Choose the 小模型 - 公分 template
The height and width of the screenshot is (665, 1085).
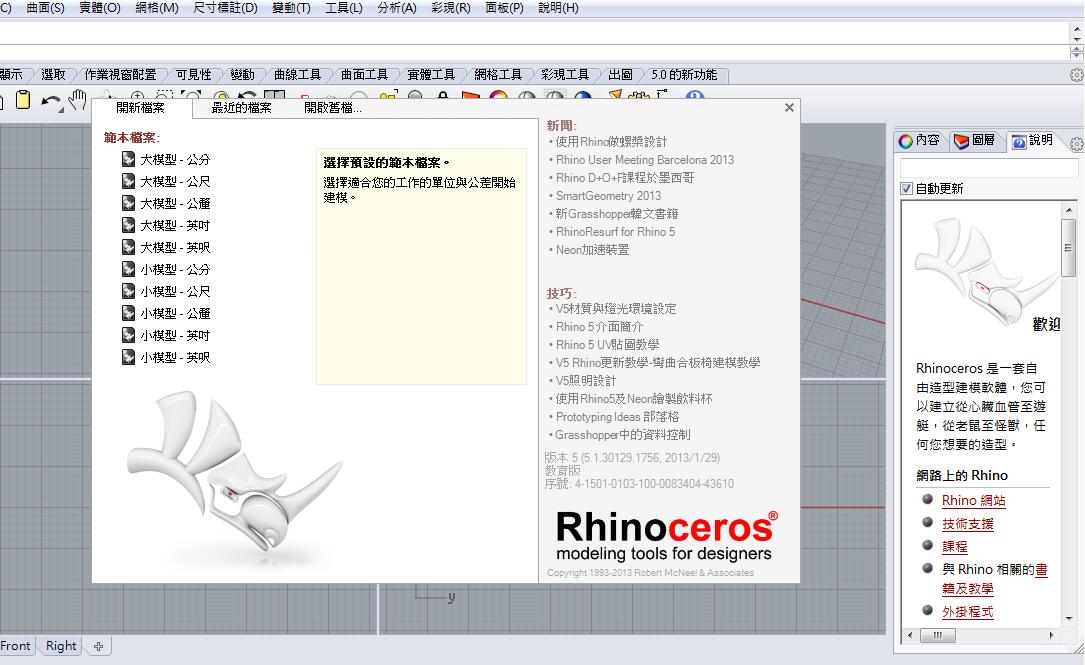(166, 269)
